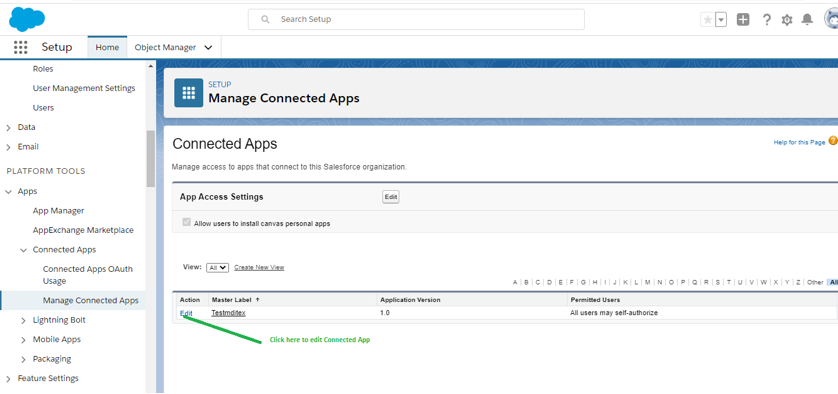Expand Mobile Apps

click(24, 339)
